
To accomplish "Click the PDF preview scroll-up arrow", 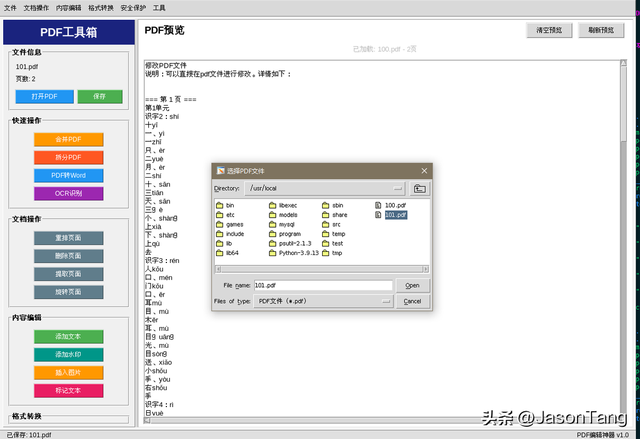I will click(x=624, y=63).
